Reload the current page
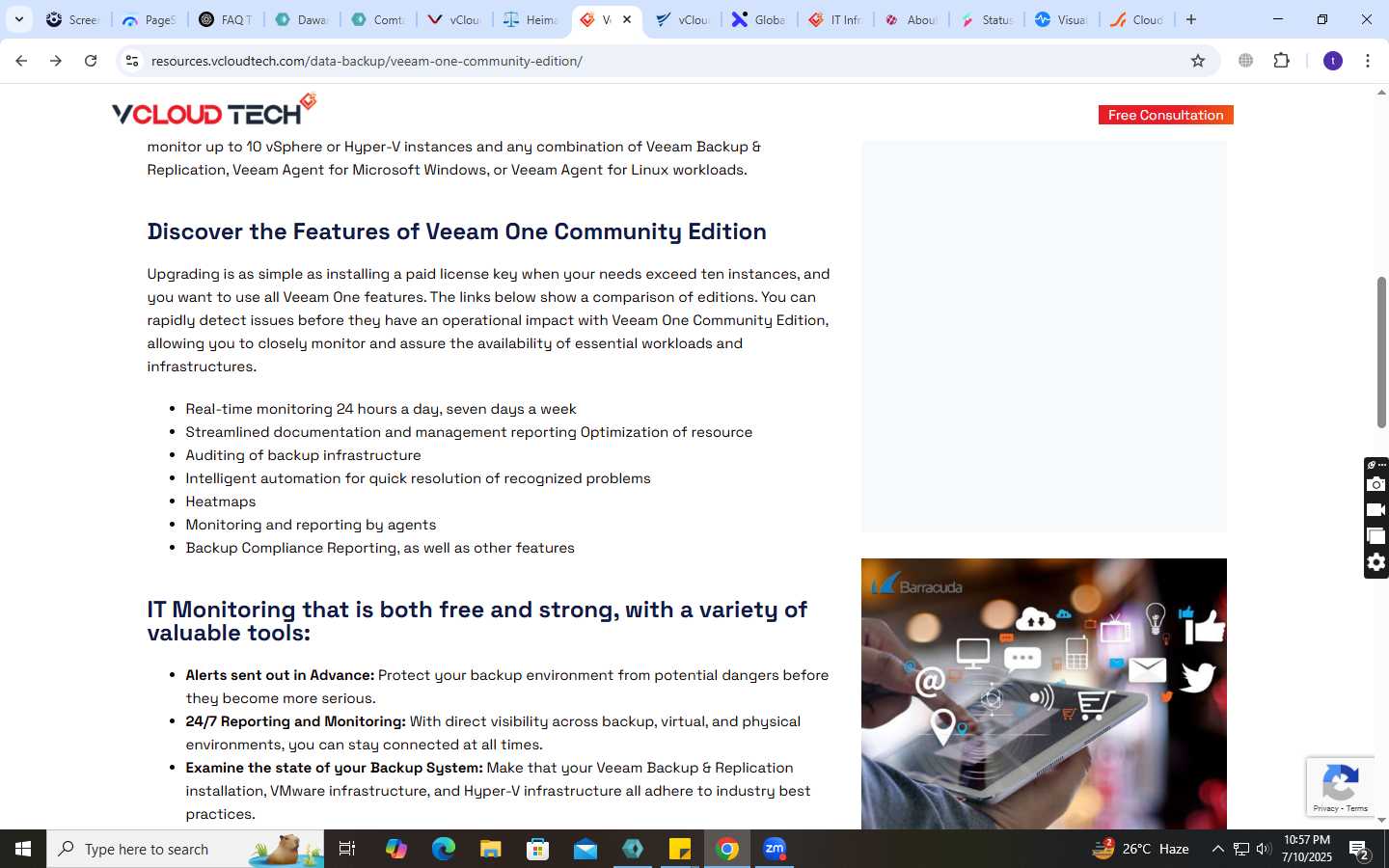The width and height of the screenshot is (1389, 868). (91, 61)
